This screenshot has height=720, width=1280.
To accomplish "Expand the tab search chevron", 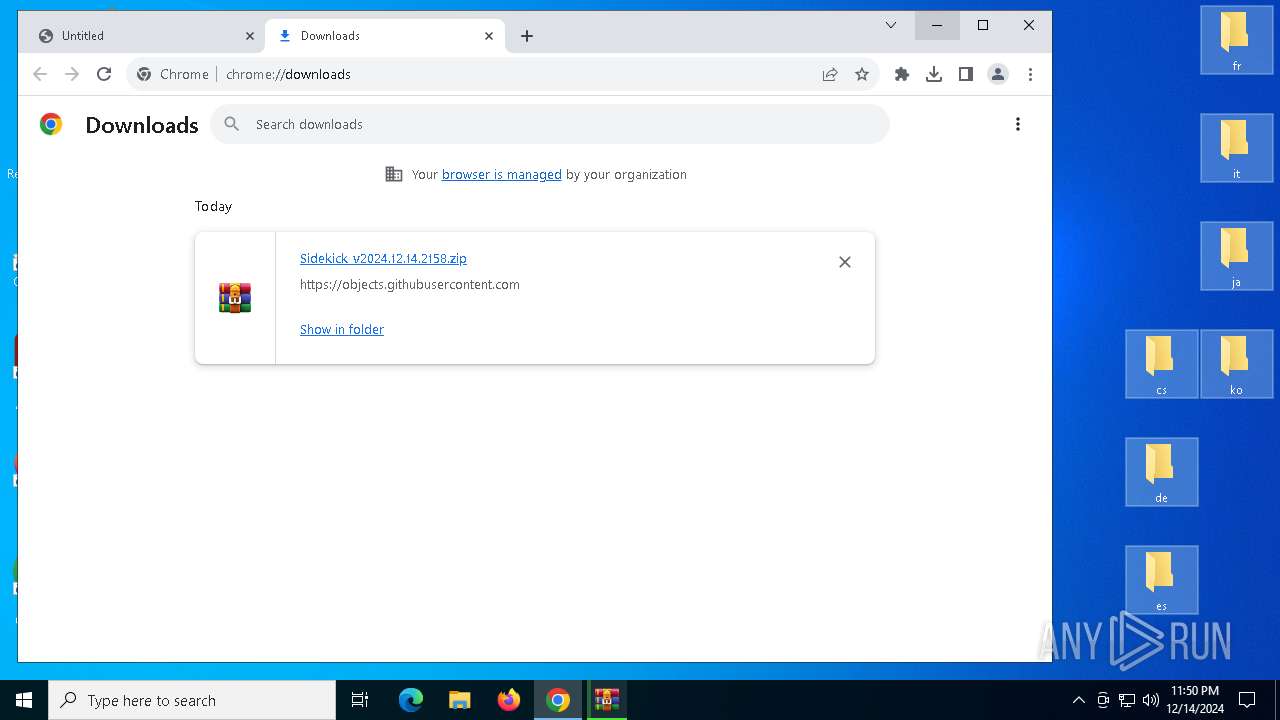I will (x=891, y=25).
